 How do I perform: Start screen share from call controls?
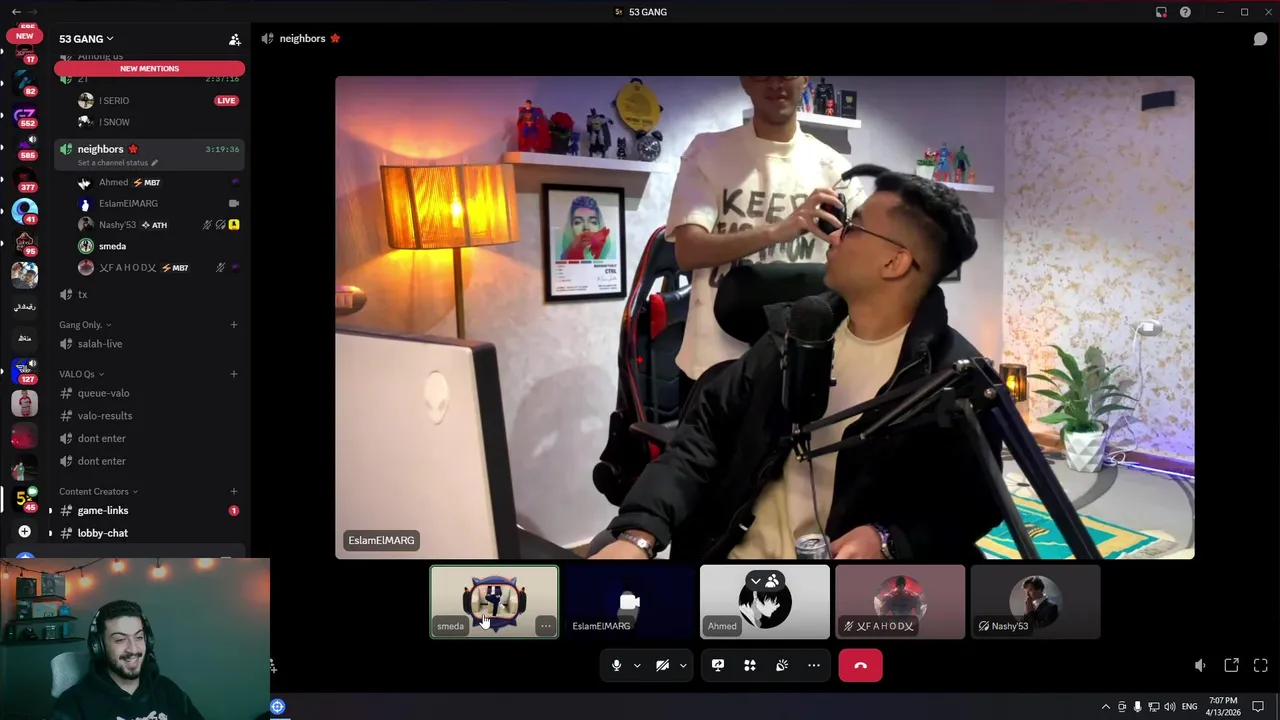718,665
